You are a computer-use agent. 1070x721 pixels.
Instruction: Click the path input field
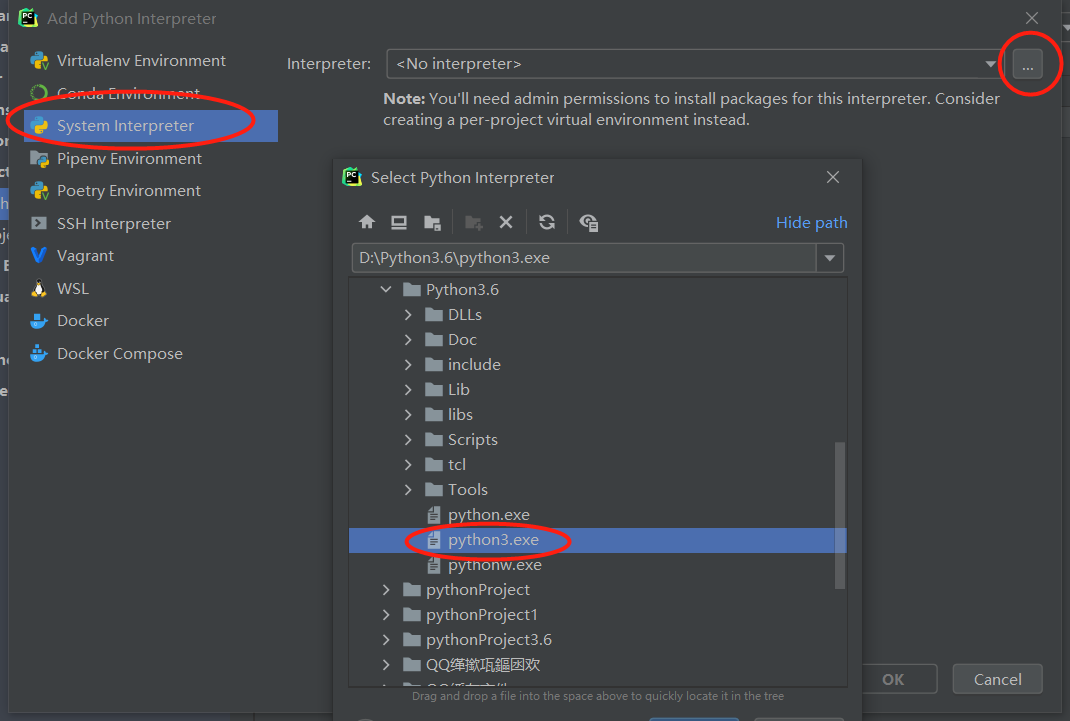pyautogui.click(x=584, y=258)
